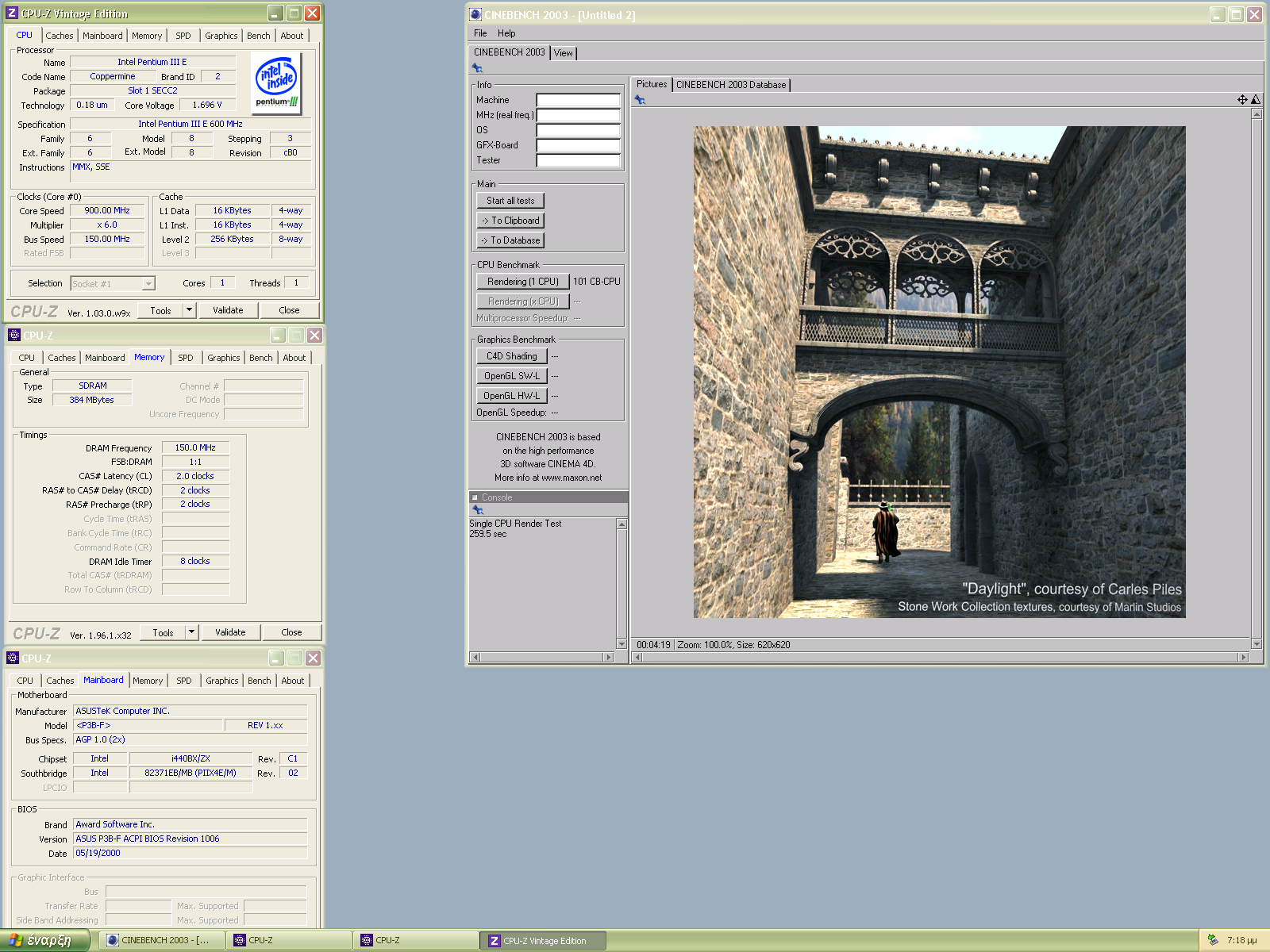Click the picture viewer vertical scrollbar up arrow
Screen dimensions: 1270x952
[x=1257, y=114]
